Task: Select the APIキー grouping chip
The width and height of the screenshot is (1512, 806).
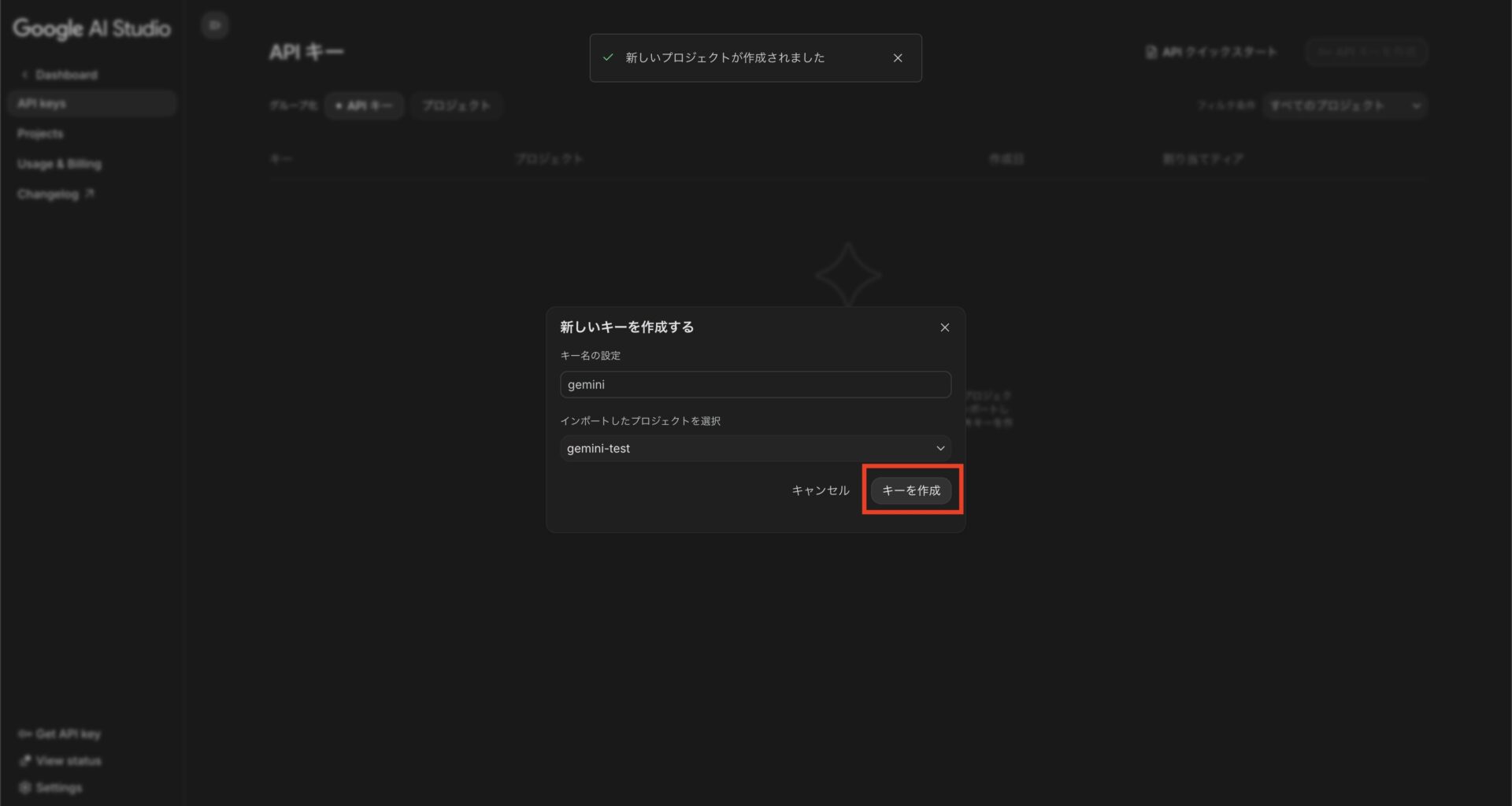Action: (364, 105)
